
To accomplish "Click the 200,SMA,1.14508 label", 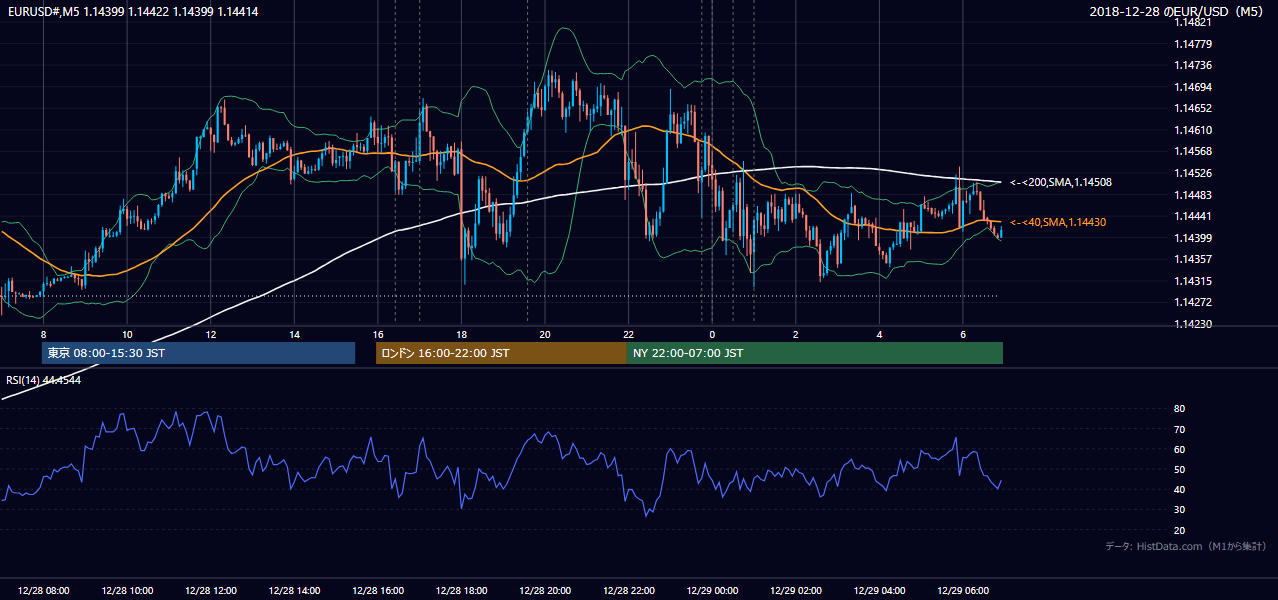I will (1060, 182).
